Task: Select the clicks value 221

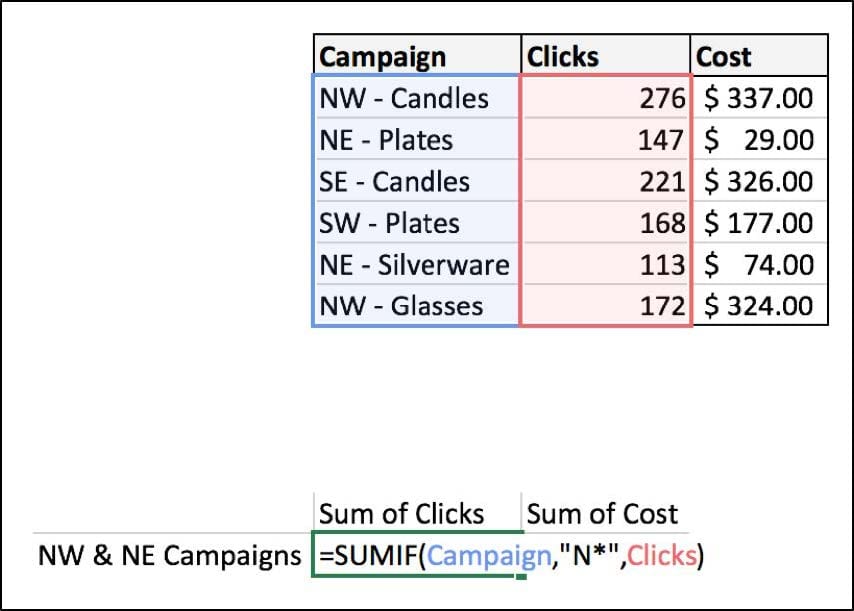Action: 606,181
